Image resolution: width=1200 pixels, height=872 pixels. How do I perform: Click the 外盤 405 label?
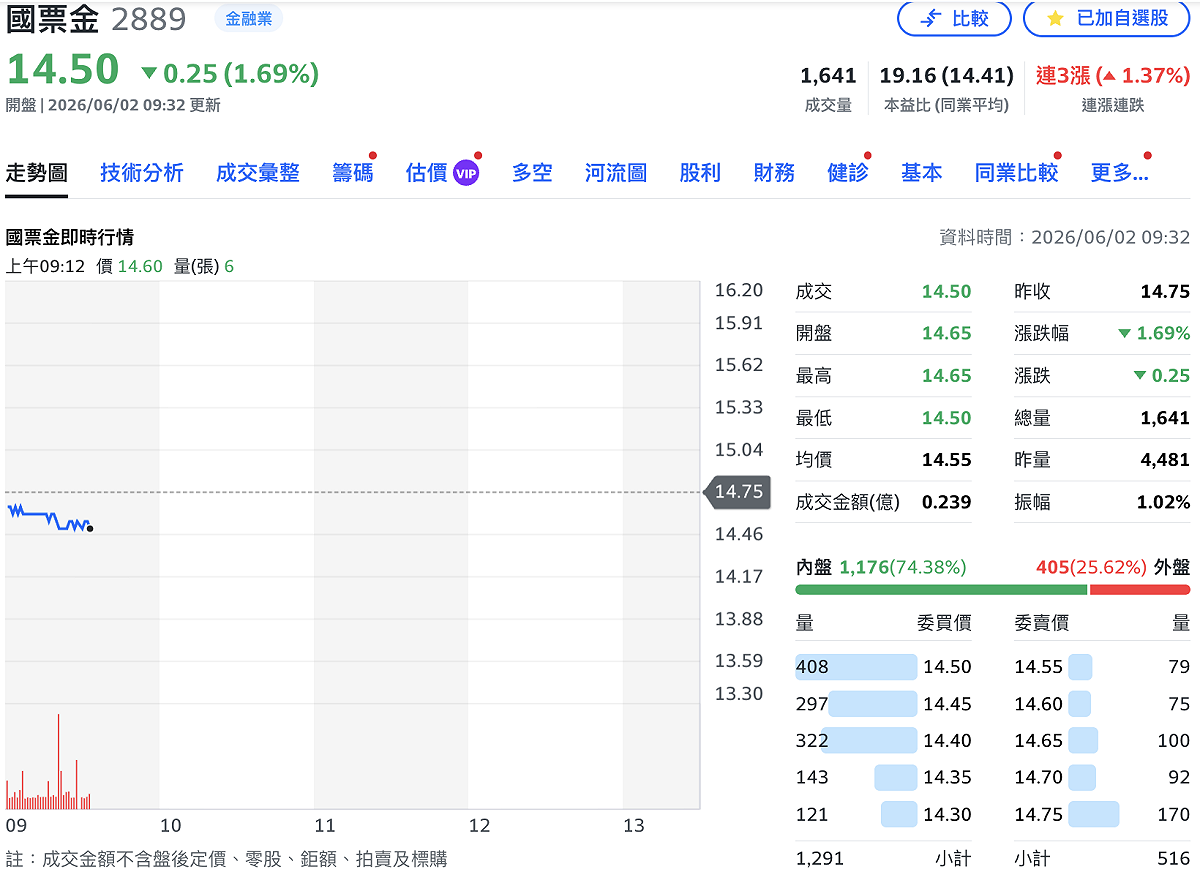tap(1113, 567)
